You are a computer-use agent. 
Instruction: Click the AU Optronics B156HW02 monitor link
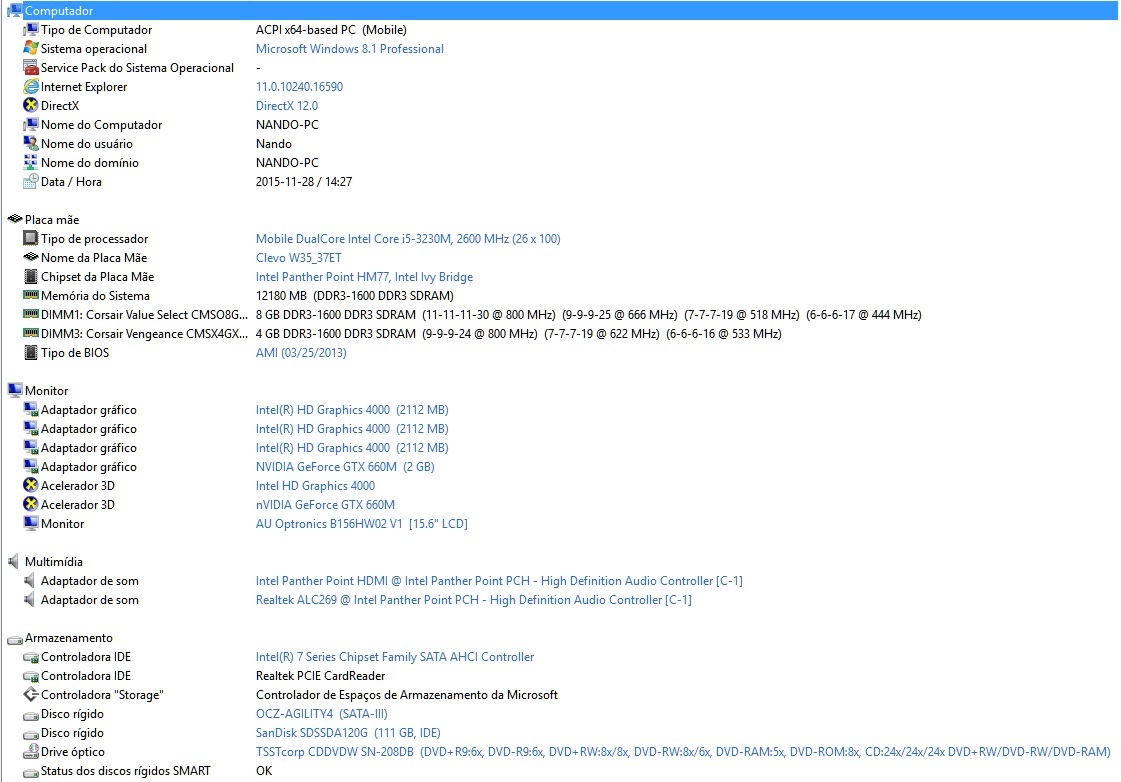tap(361, 524)
